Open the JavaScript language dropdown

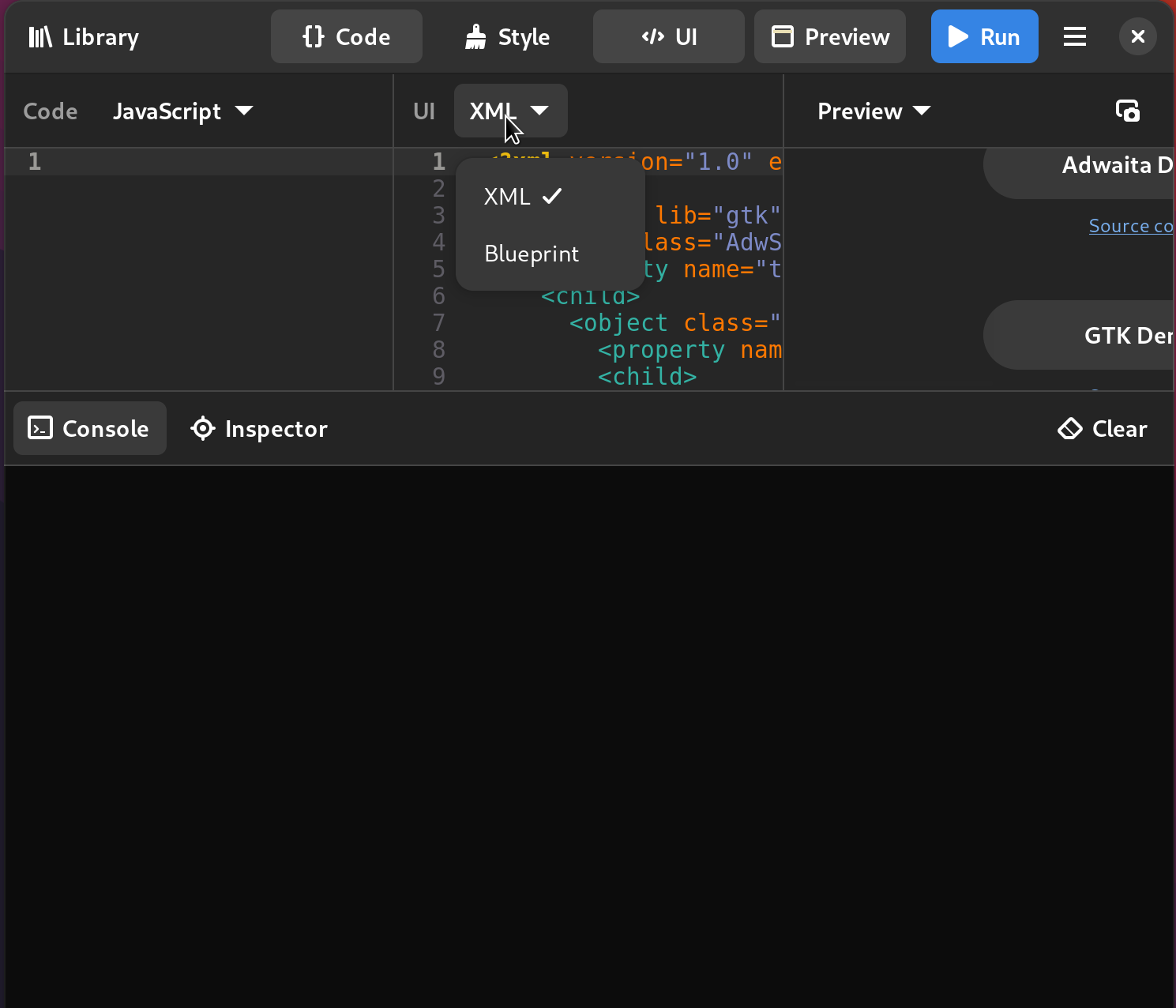183,111
